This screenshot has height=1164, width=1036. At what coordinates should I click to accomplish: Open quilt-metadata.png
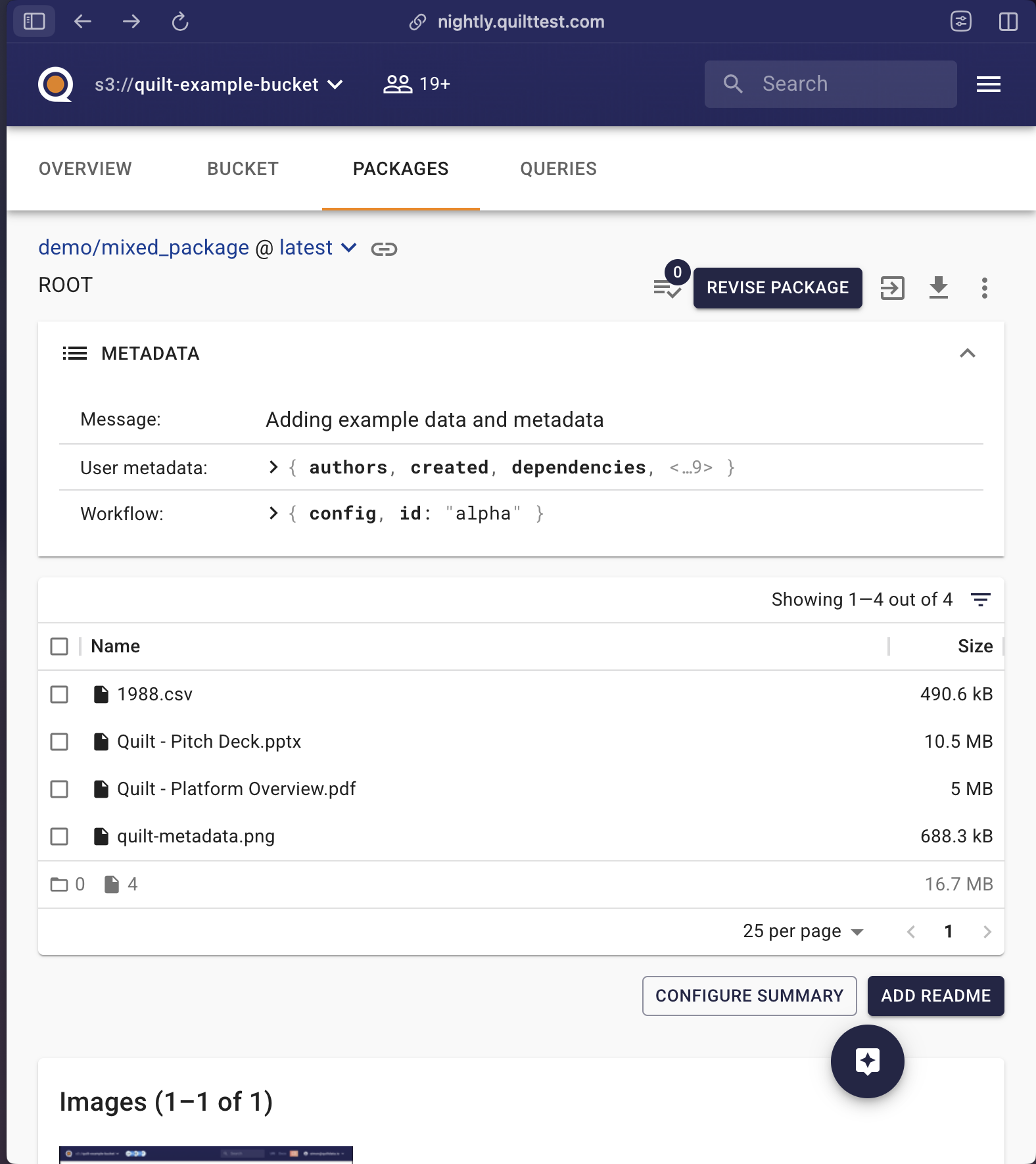click(x=196, y=837)
